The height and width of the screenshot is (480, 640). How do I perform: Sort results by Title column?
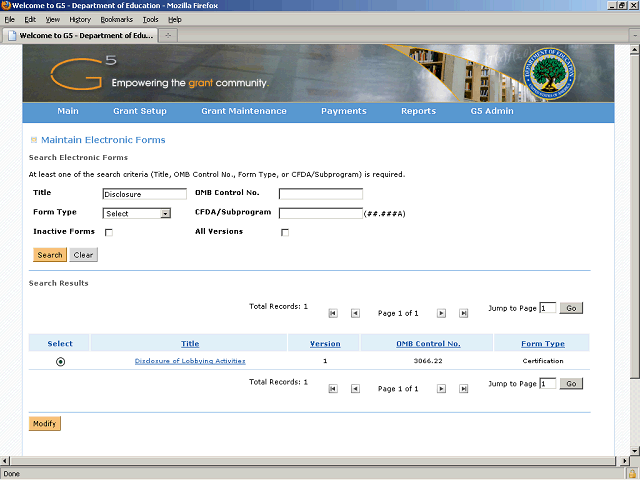coord(190,344)
